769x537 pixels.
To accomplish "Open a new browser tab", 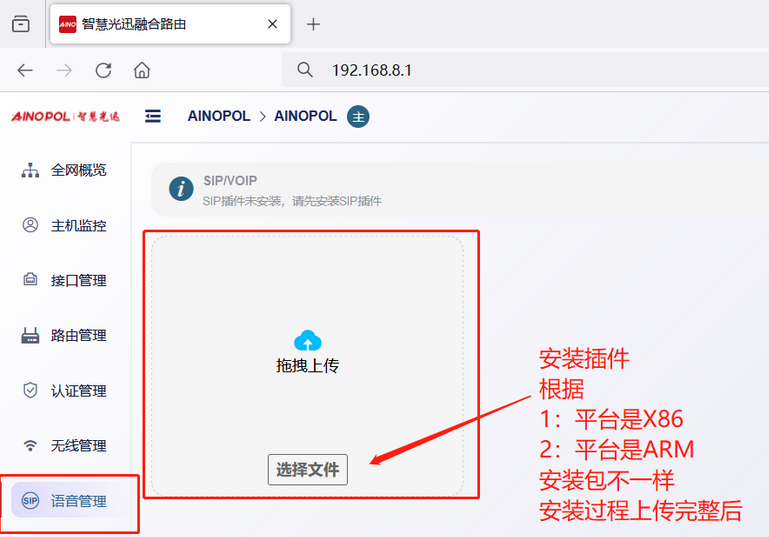I will [313, 24].
